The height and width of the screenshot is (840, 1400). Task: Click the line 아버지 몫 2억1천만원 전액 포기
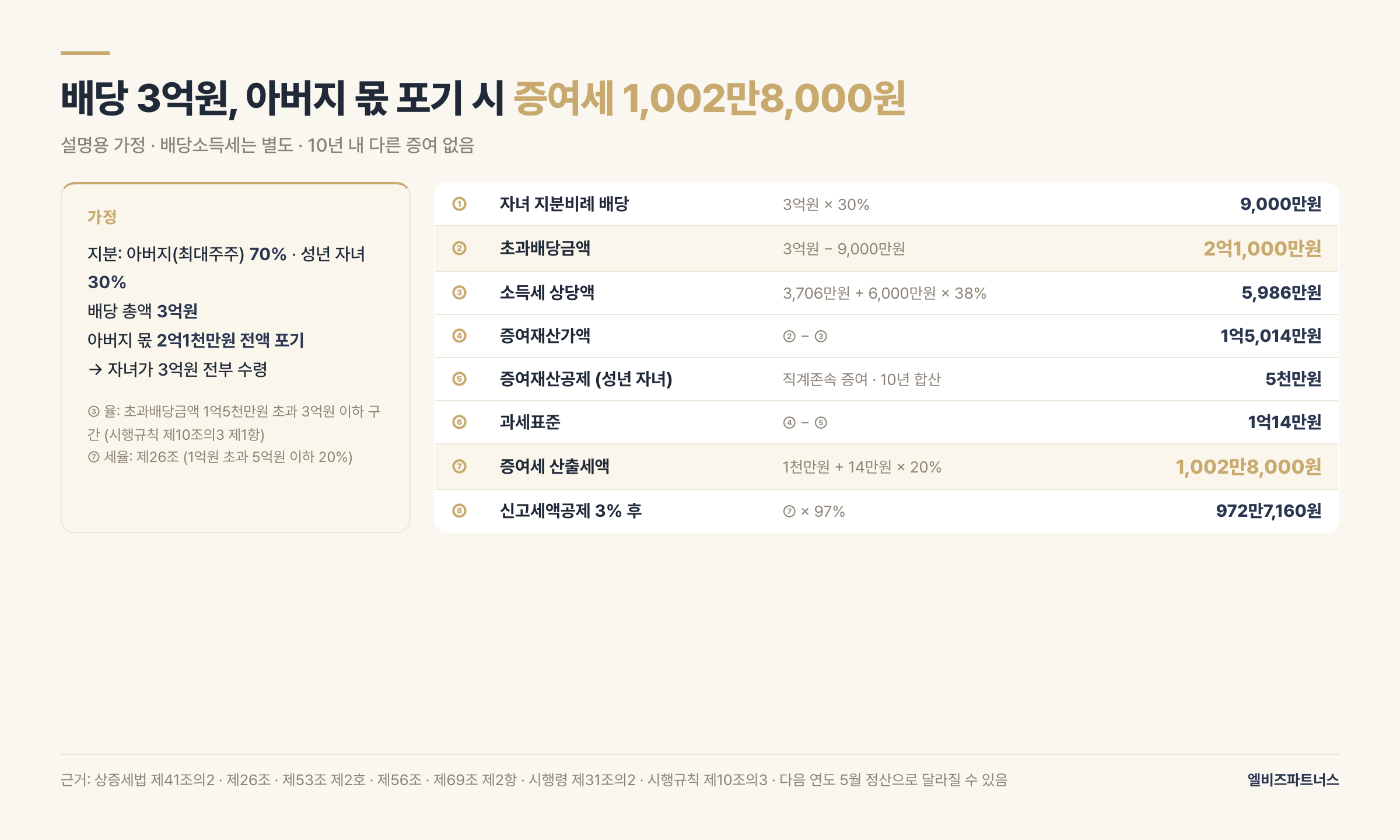(x=196, y=340)
